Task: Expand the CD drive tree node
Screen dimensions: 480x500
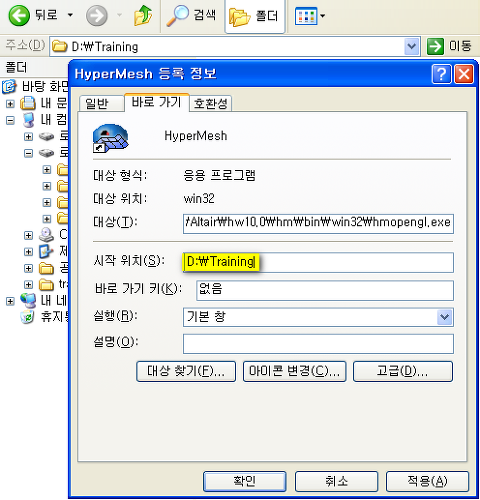Action: point(28,236)
